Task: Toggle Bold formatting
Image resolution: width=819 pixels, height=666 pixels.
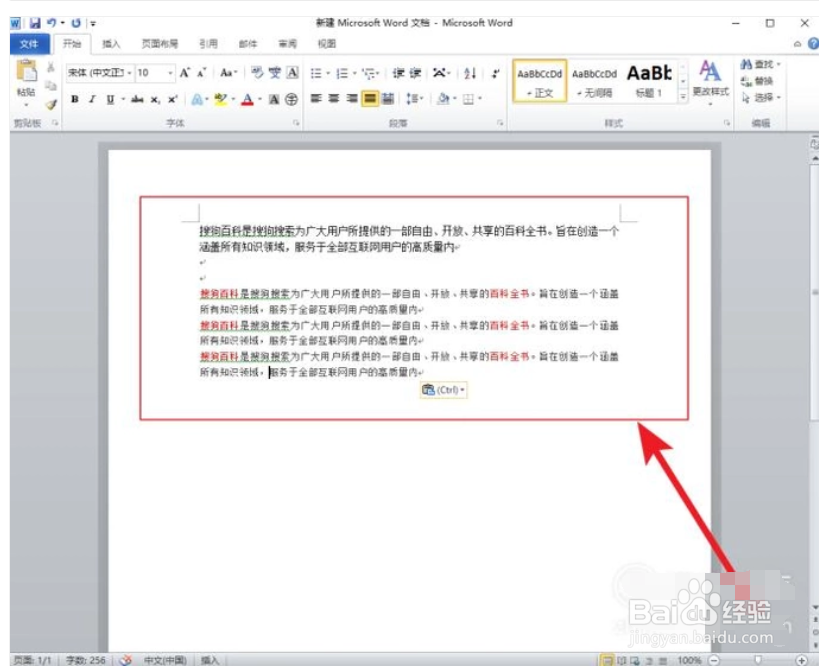Action: coord(75,99)
